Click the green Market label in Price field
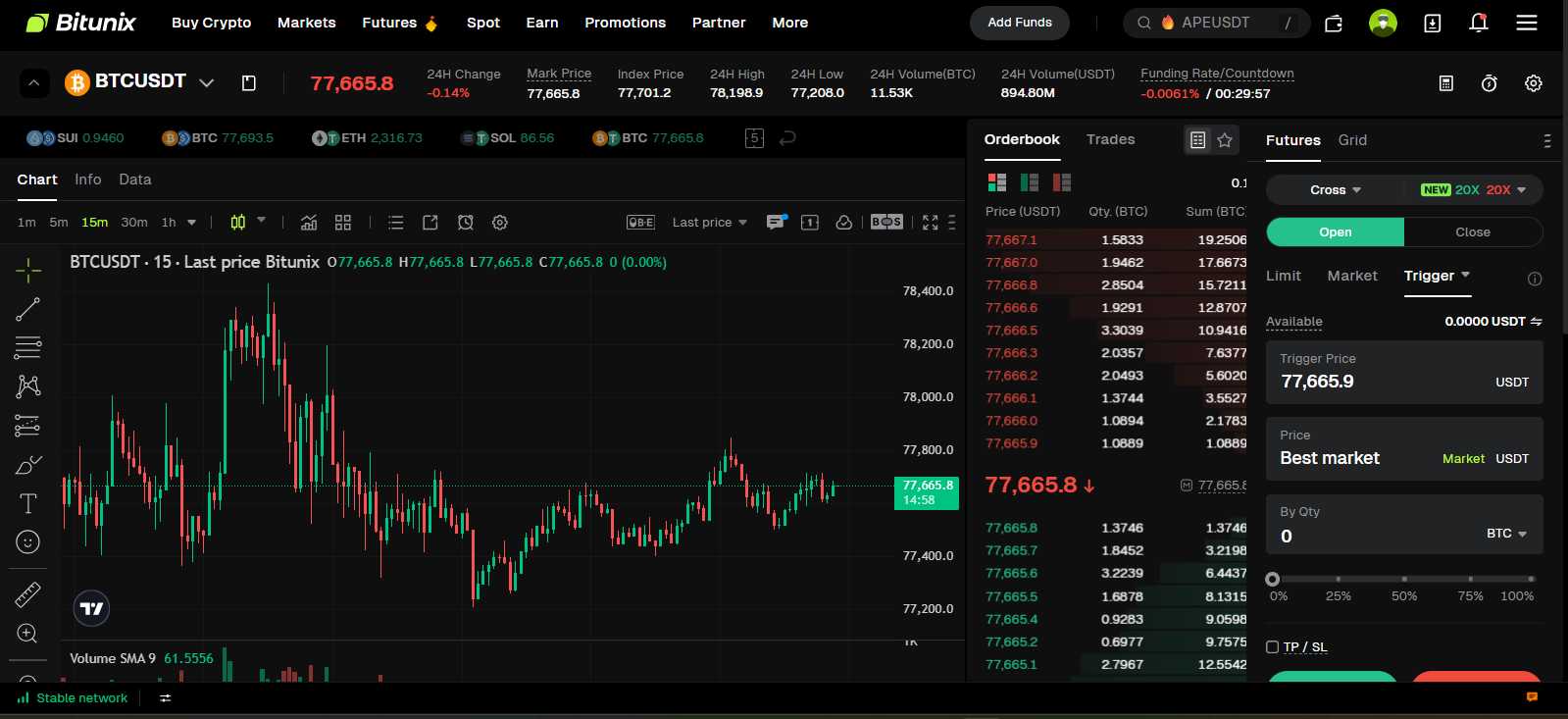The width and height of the screenshot is (1568, 719). [x=1463, y=459]
